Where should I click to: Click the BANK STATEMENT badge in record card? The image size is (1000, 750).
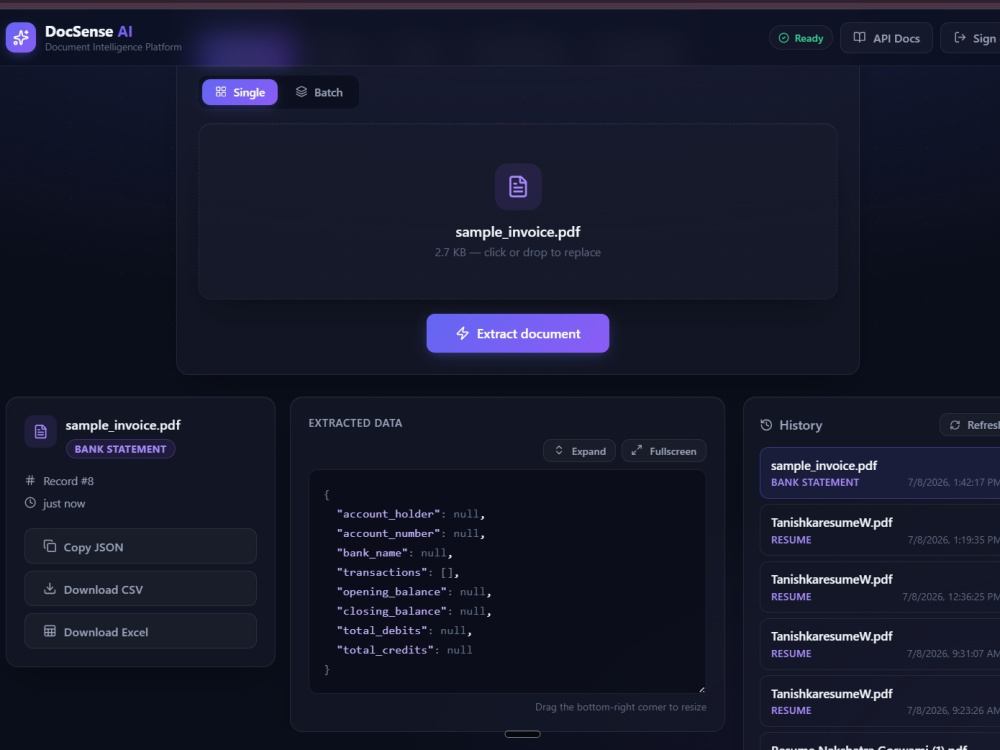coord(121,449)
